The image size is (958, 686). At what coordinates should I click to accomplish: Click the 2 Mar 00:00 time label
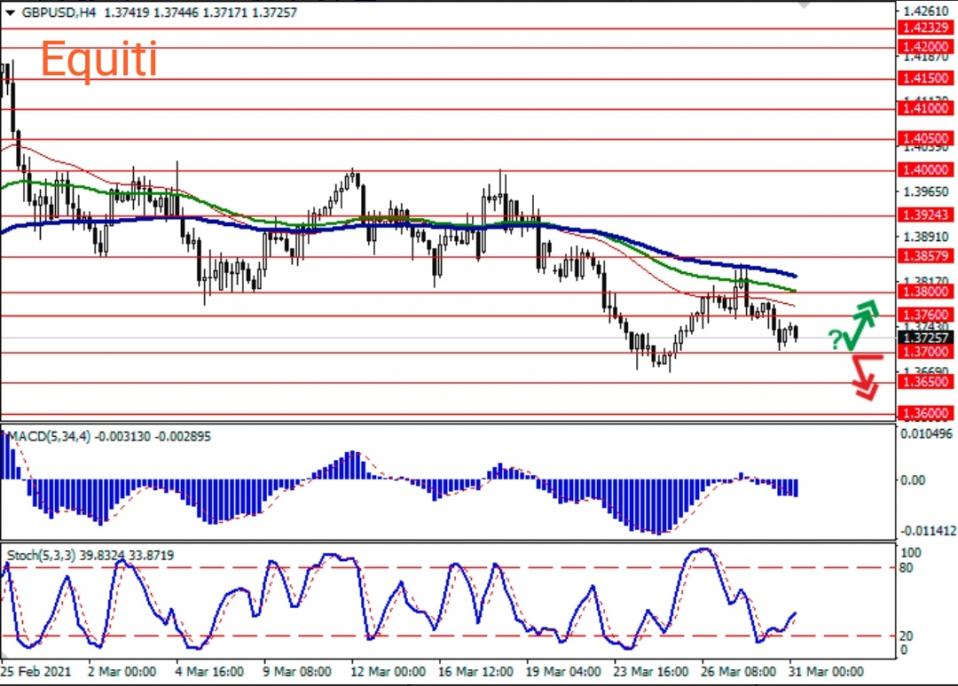pos(122,672)
